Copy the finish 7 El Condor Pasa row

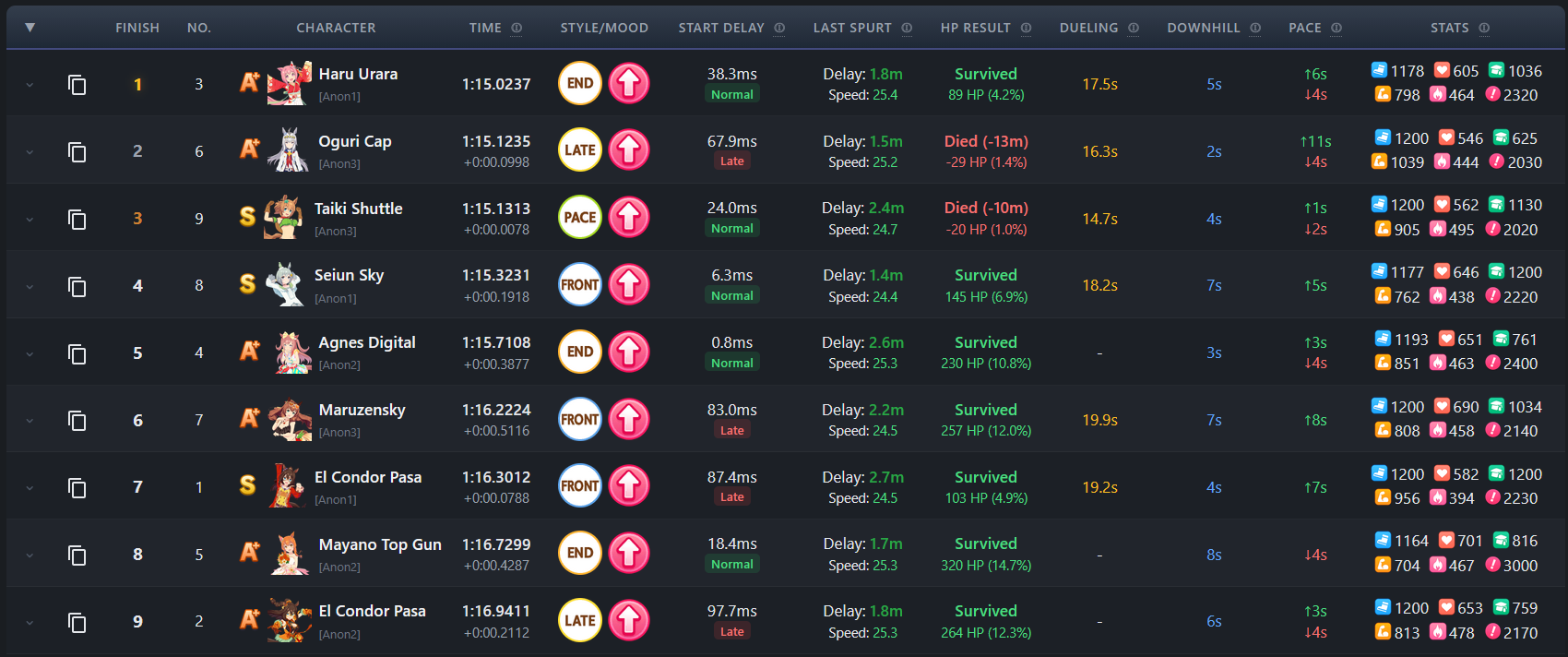[77, 488]
